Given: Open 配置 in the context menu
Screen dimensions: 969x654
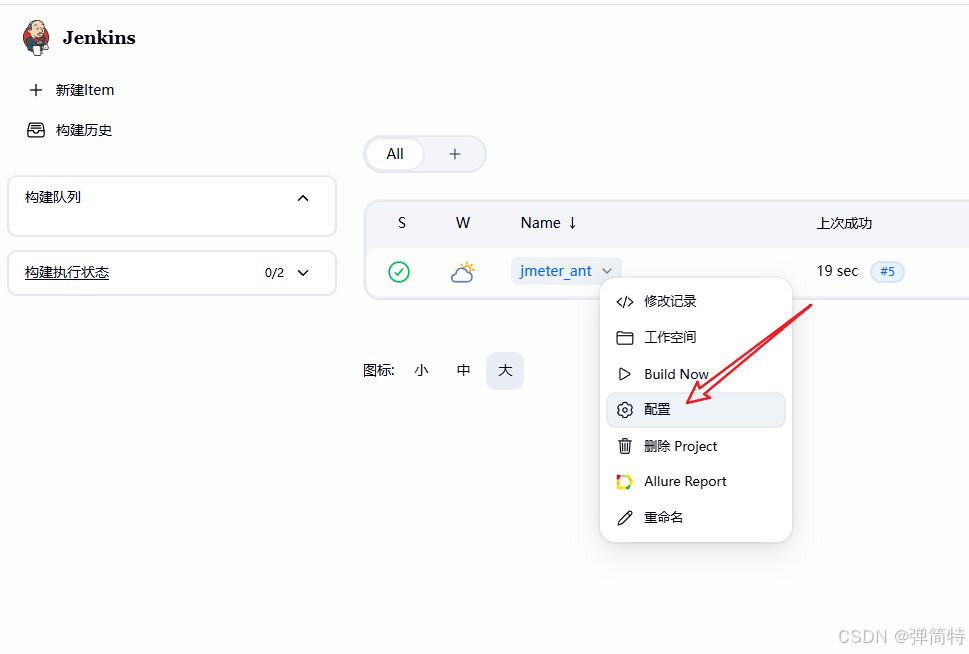Looking at the screenshot, I should pyautogui.click(x=696, y=410).
